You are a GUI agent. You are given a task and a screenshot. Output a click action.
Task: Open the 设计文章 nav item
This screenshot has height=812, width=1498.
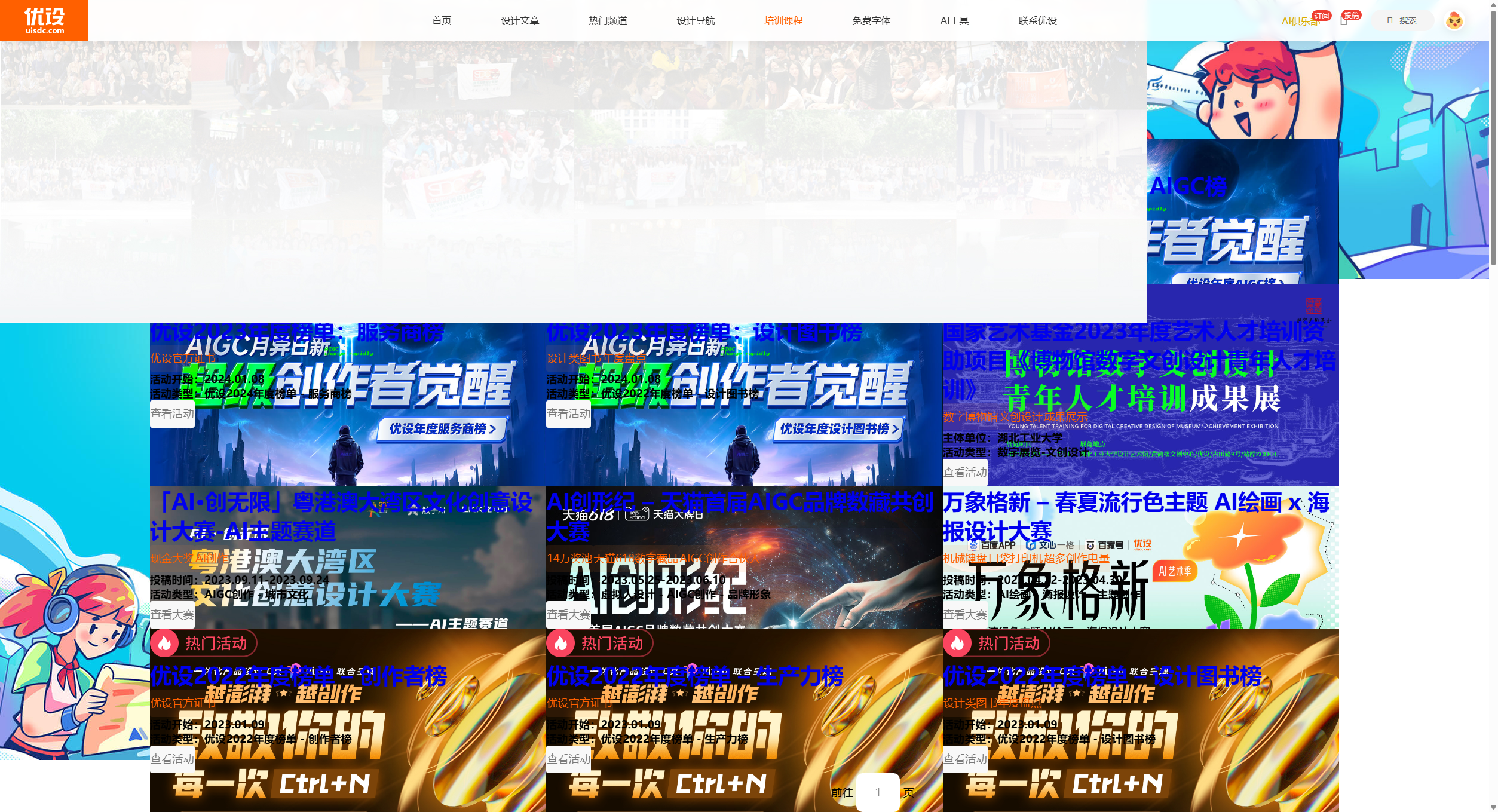click(x=520, y=20)
